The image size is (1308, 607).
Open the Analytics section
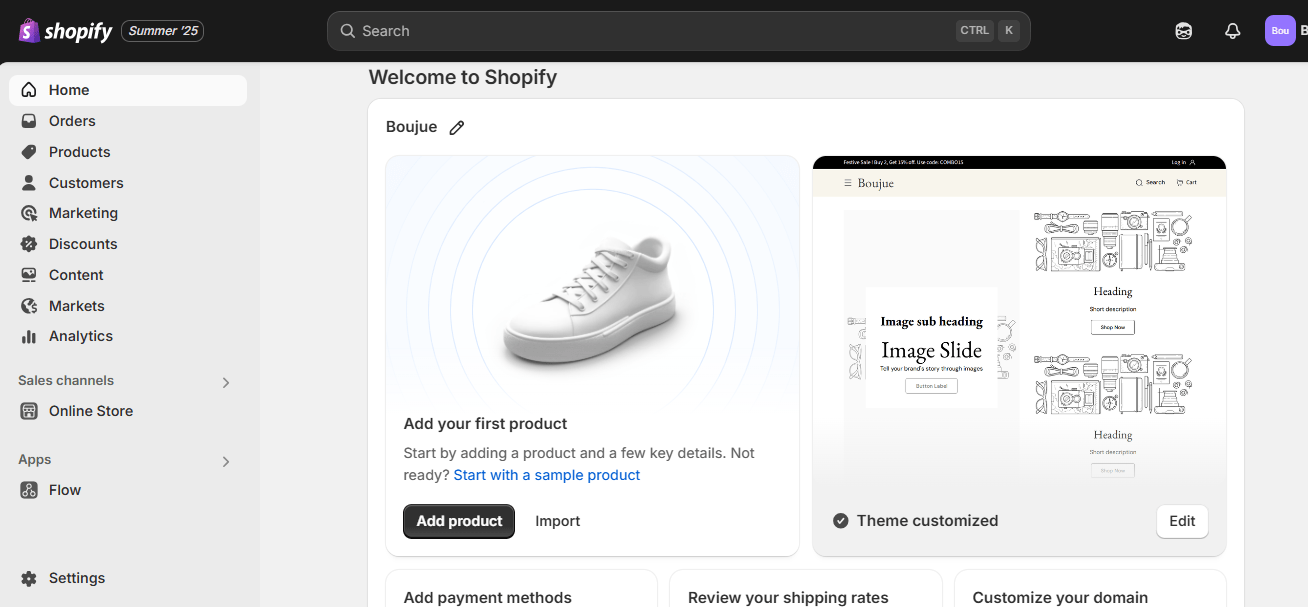point(81,336)
